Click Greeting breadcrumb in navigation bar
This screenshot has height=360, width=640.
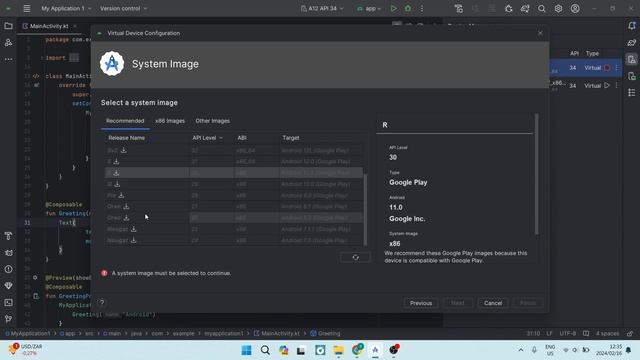tap(325, 333)
